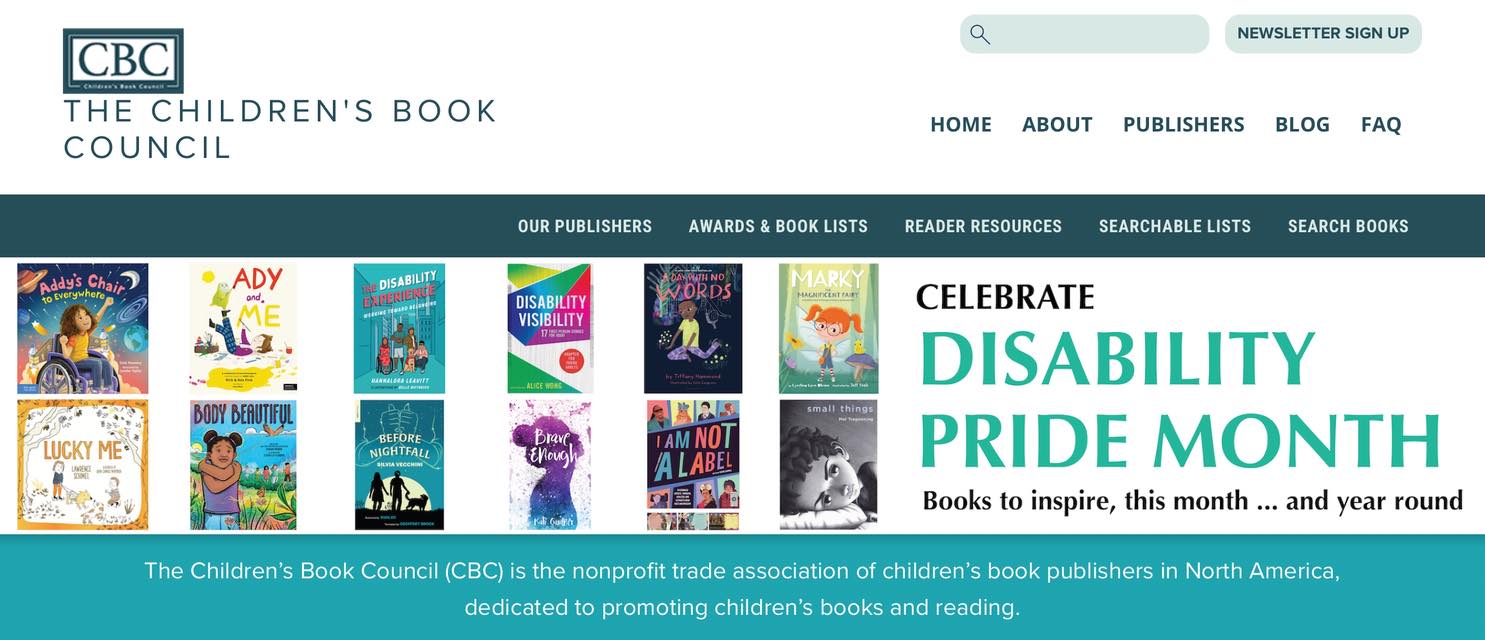Screen dimensions: 1485x640
Task: Click the search magnifier icon
Action: point(980,34)
